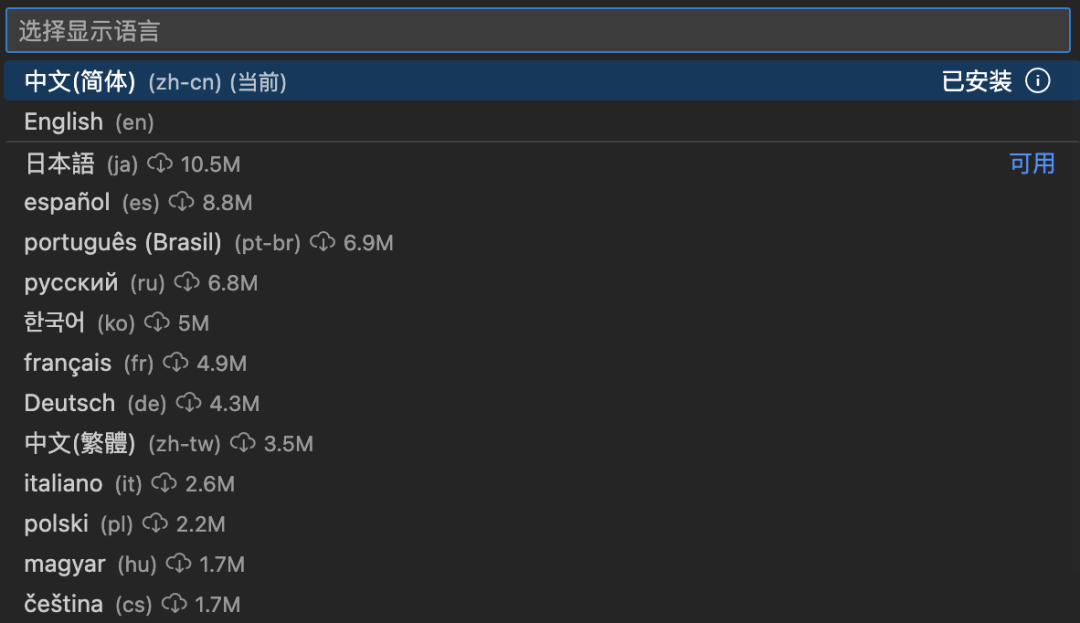Select magyar as display language

coord(65,564)
